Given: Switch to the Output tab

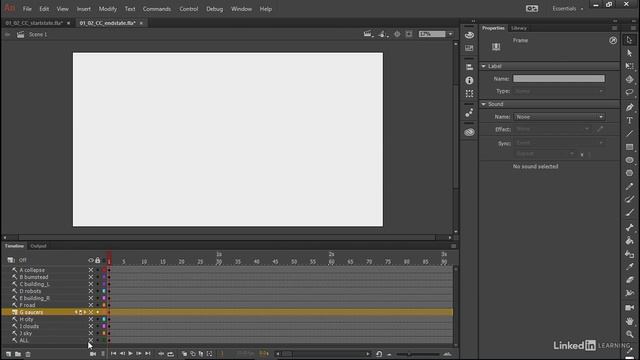Looking at the screenshot, I should (38, 246).
